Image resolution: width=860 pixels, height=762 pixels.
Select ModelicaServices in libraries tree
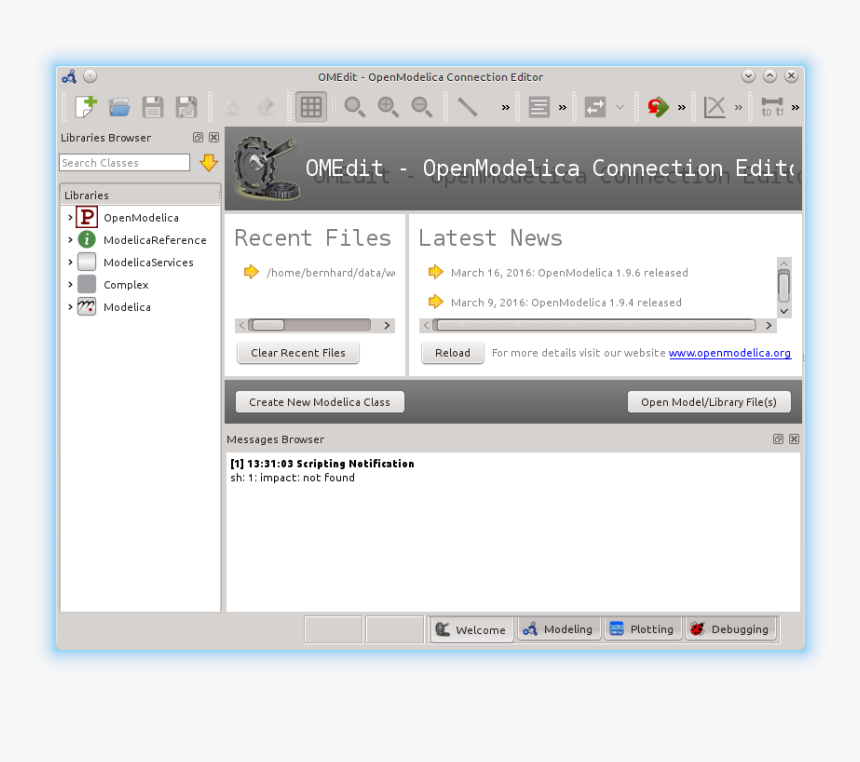149,262
